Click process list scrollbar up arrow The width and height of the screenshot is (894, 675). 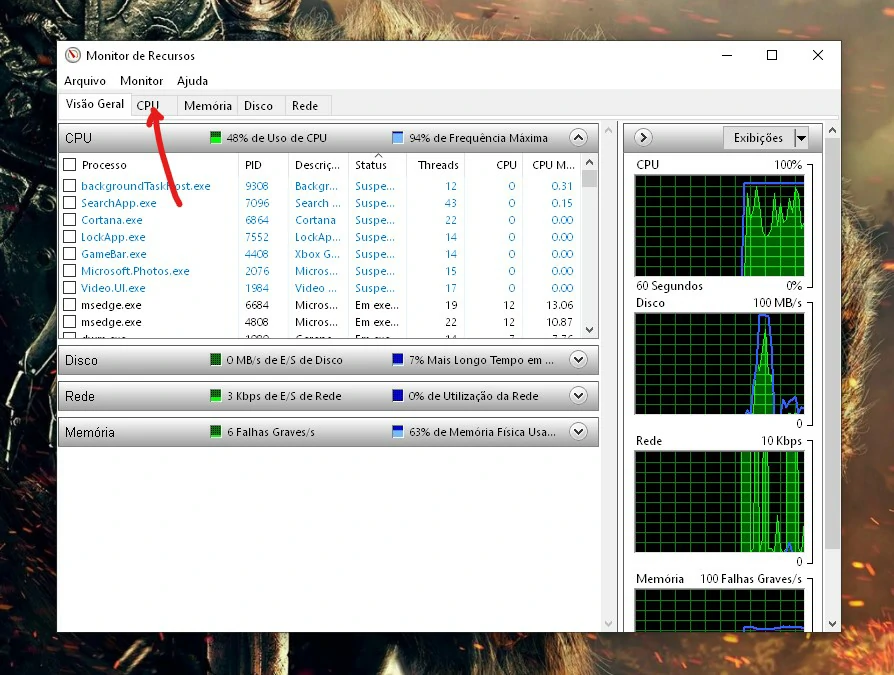pyautogui.click(x=590, y=162)
